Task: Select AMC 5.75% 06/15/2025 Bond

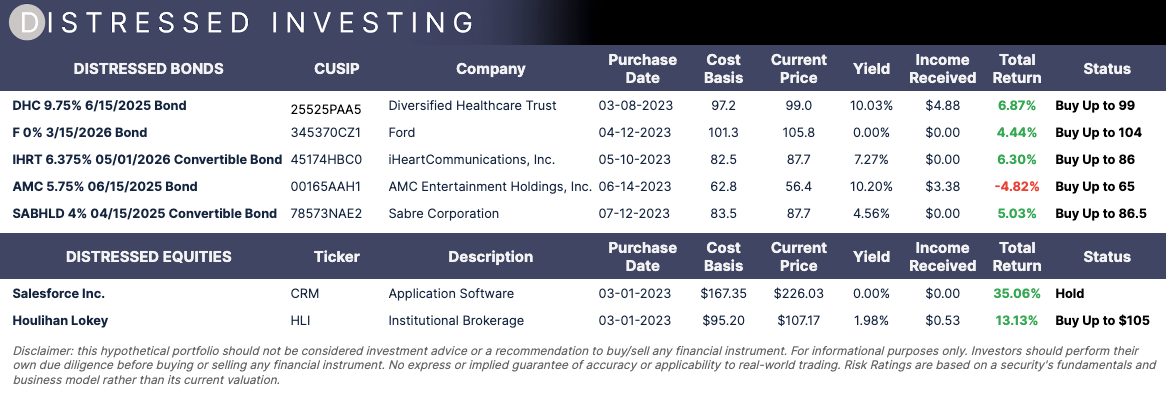Action: tap(105, 186)
